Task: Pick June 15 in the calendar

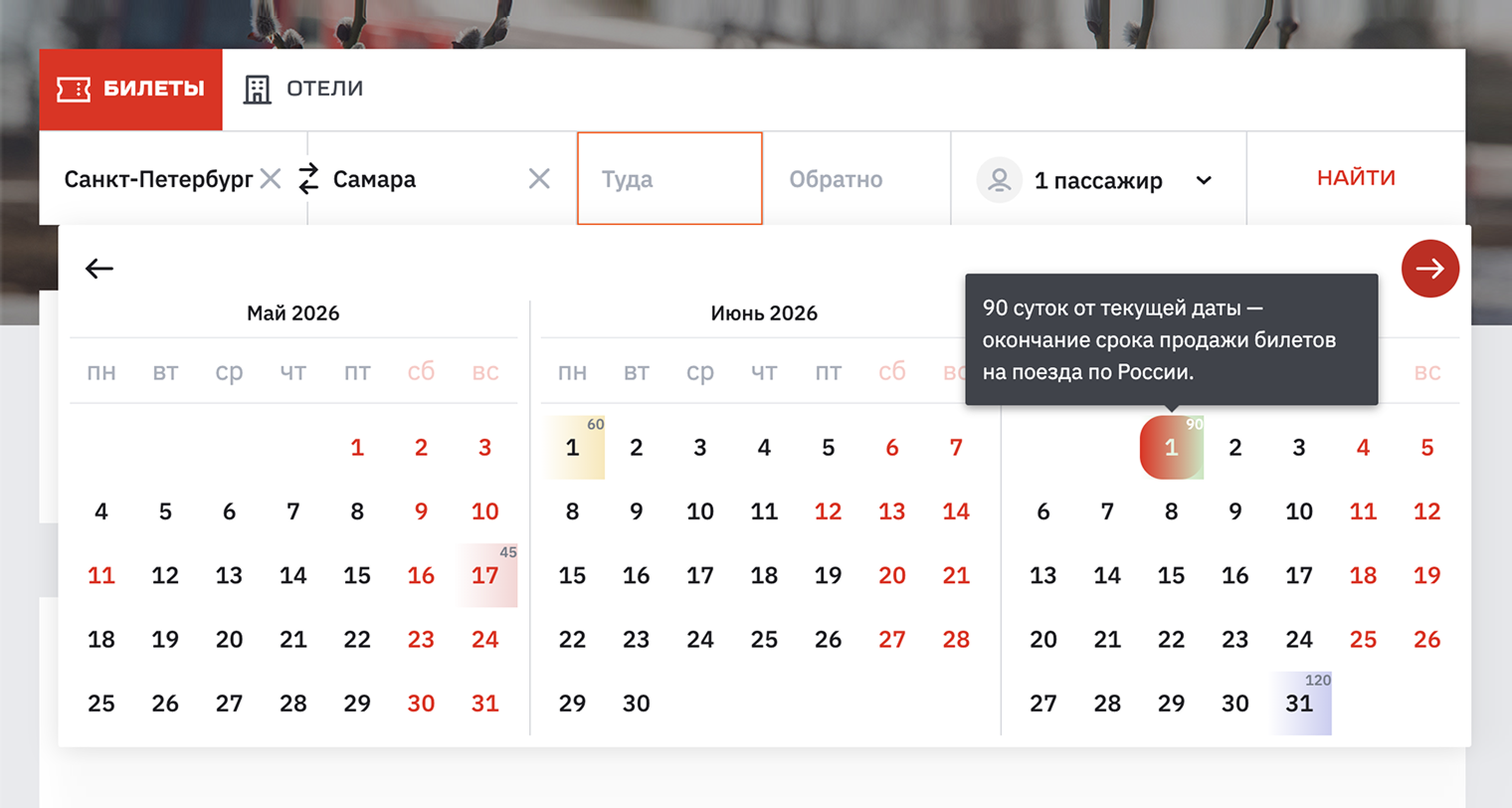Action: pos(572,575)
